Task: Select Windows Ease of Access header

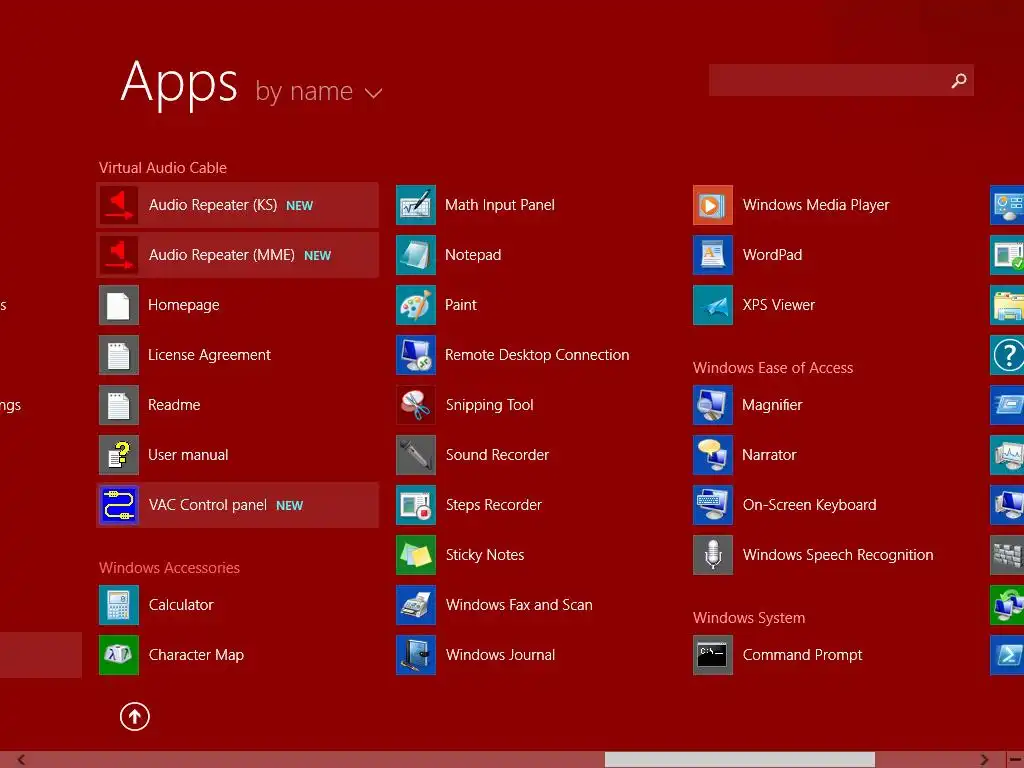Action: [773, 368]
